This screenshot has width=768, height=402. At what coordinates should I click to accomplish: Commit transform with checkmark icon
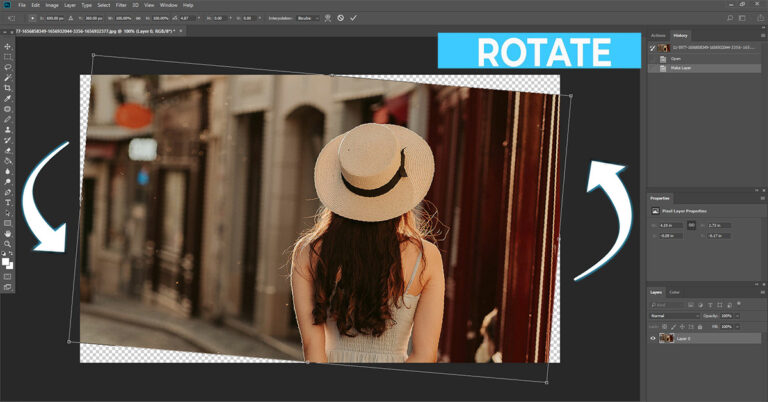click(x=353, y=17)
